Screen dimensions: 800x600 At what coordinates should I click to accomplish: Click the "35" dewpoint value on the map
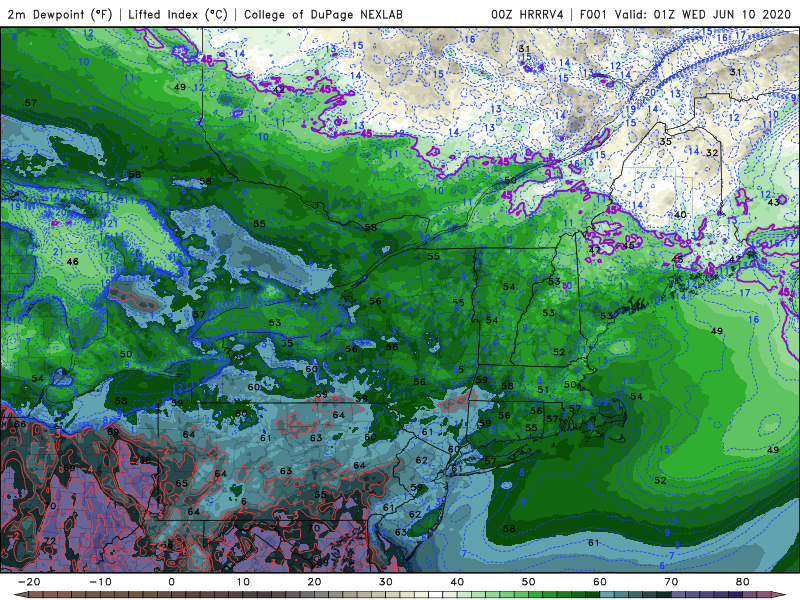click(x=665, y=141)
